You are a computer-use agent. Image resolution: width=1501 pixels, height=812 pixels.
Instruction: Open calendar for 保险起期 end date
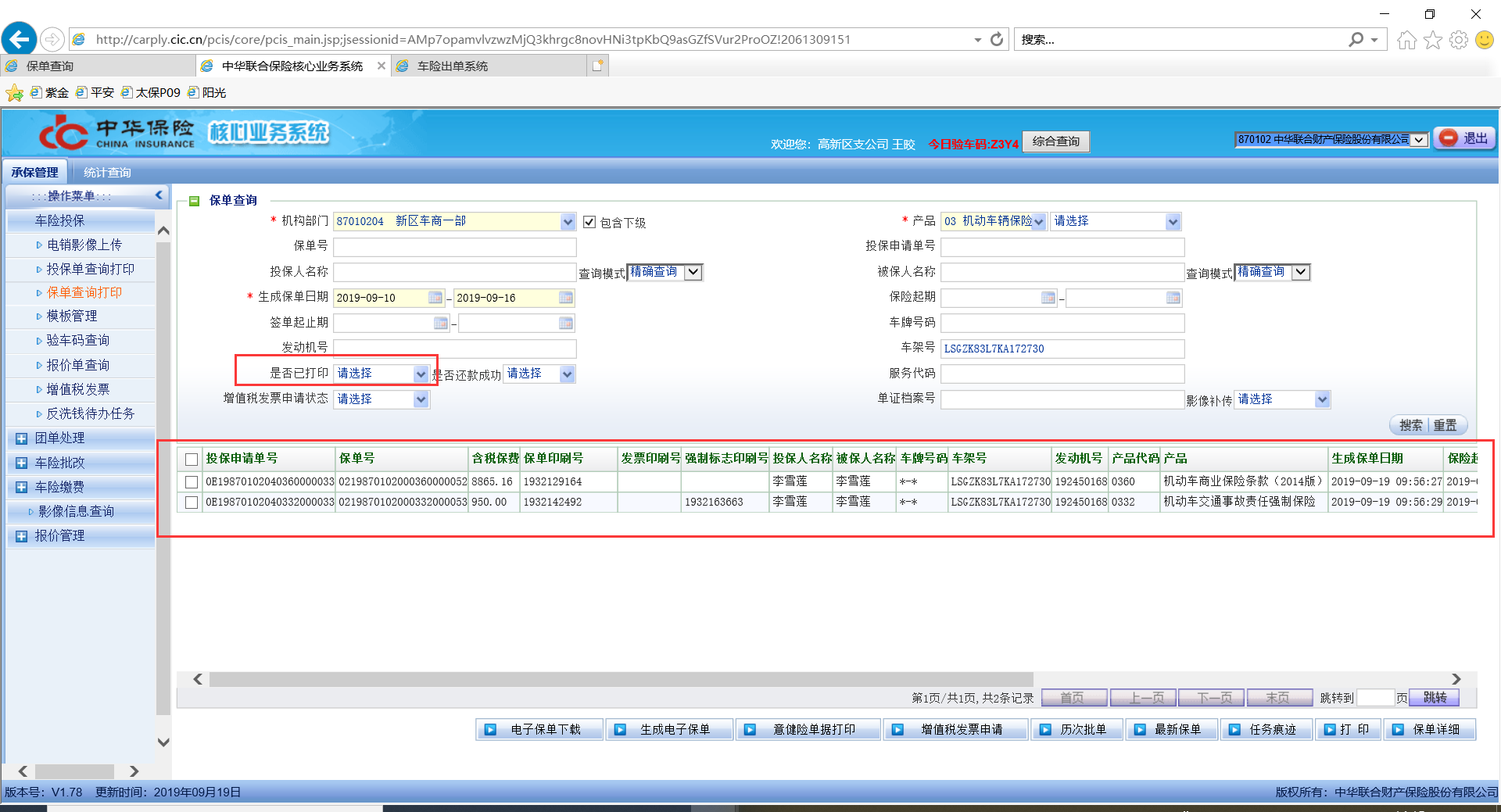pyautogui.click(x=1173, y=298)
